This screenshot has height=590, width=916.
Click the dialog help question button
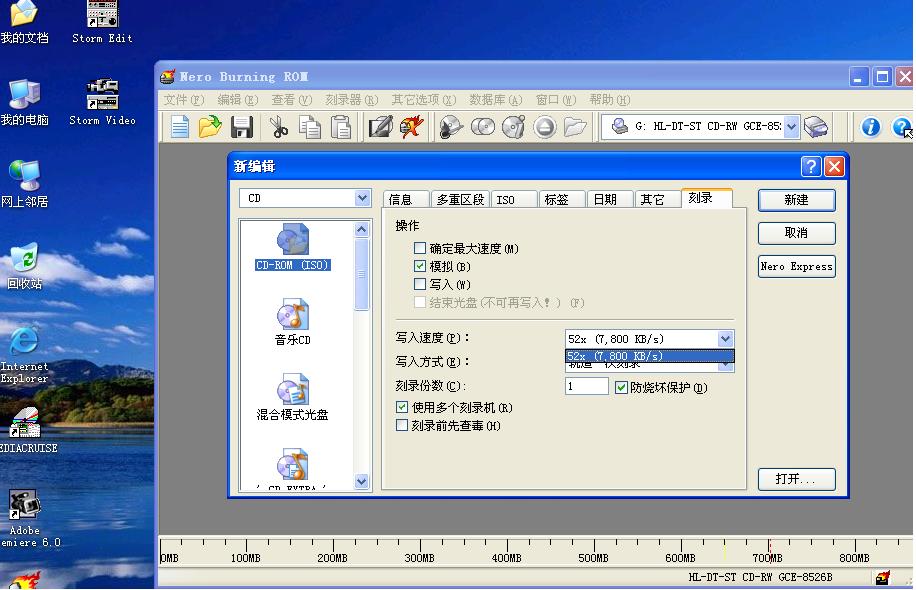coord(811,166)
